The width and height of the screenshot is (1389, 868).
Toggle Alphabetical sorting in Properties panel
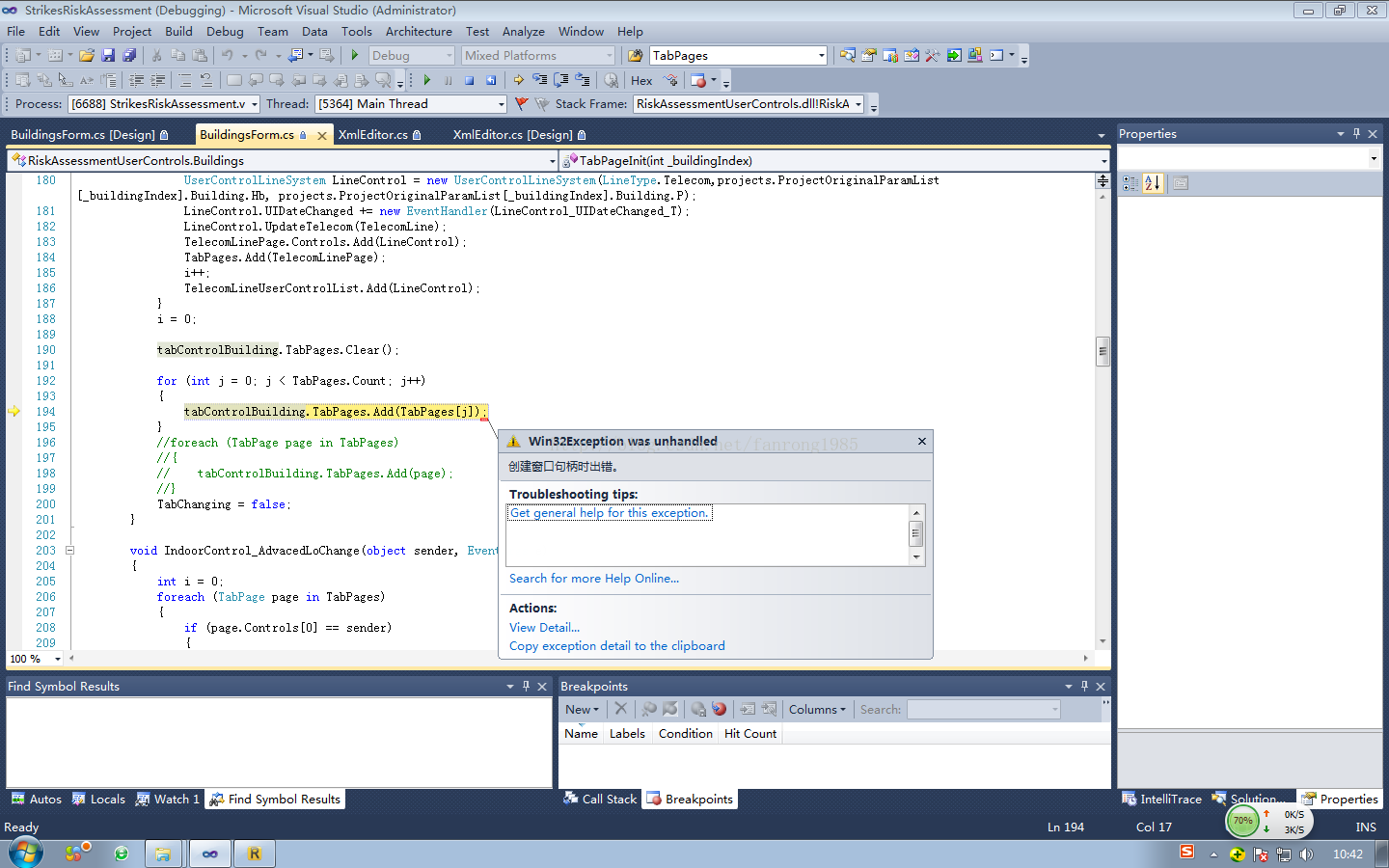pyautogui.click(x=1153, y=183)
